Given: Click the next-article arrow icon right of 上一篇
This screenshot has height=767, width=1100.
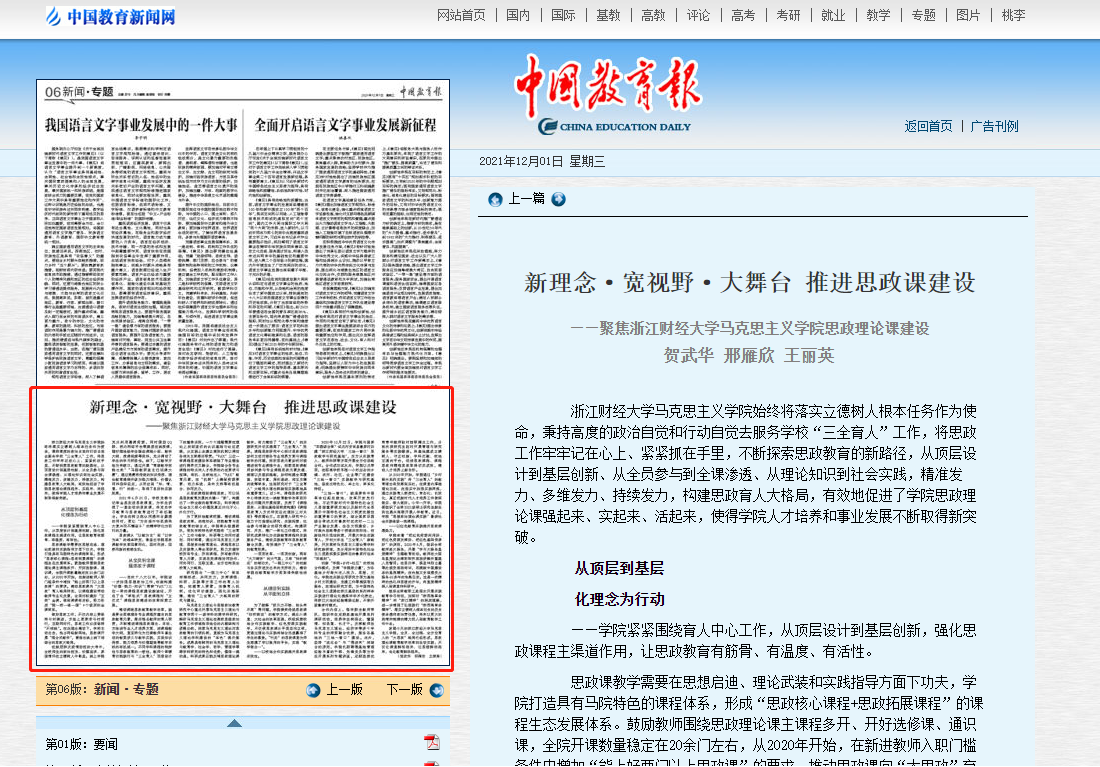Looking at the screenshot, I should tap(558, 199).
